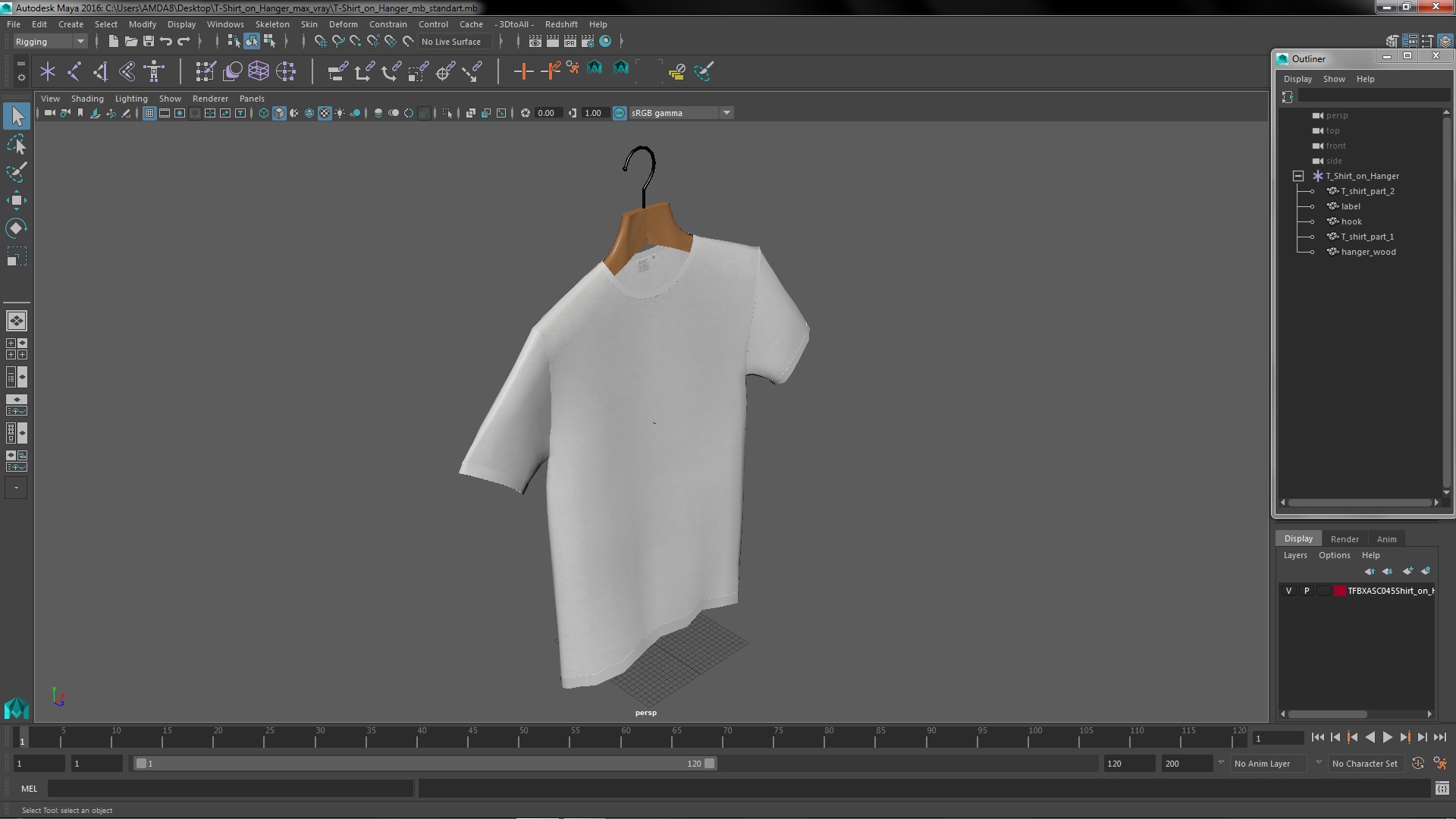Click the Create Lattice shelf icon

(259, 71)
